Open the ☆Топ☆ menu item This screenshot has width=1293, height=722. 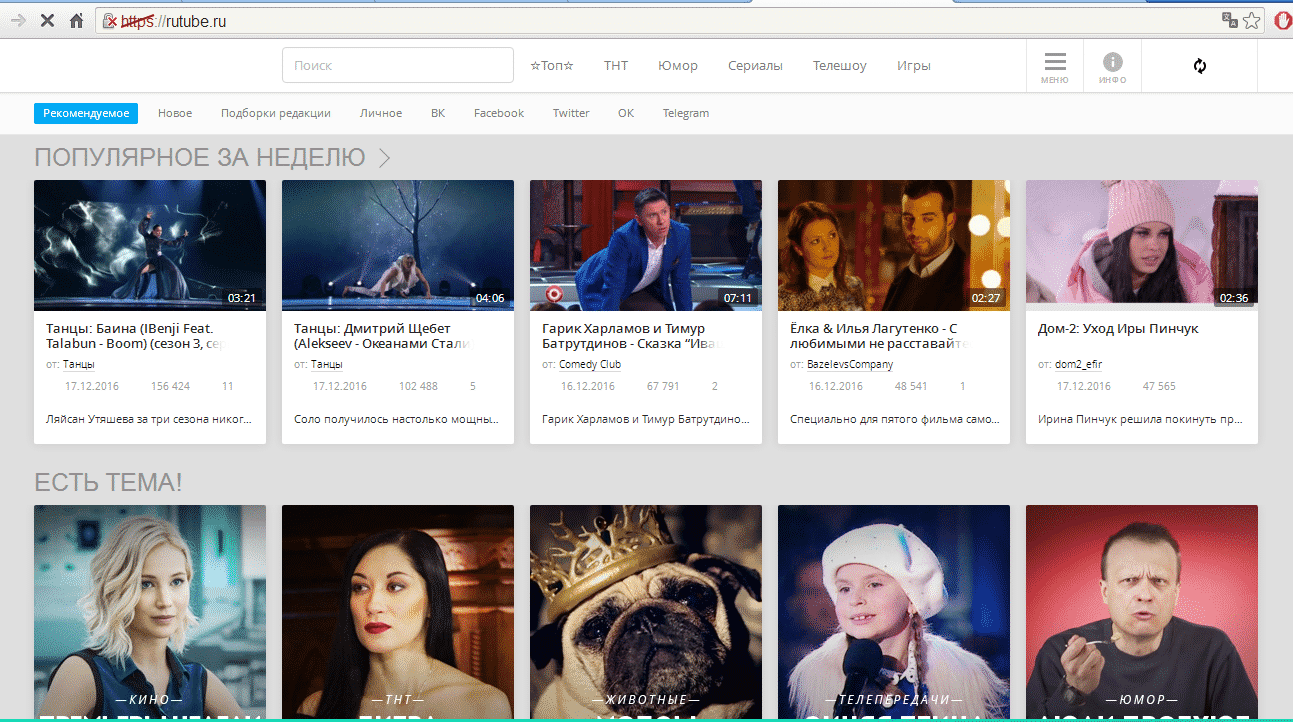coord(552,66)
